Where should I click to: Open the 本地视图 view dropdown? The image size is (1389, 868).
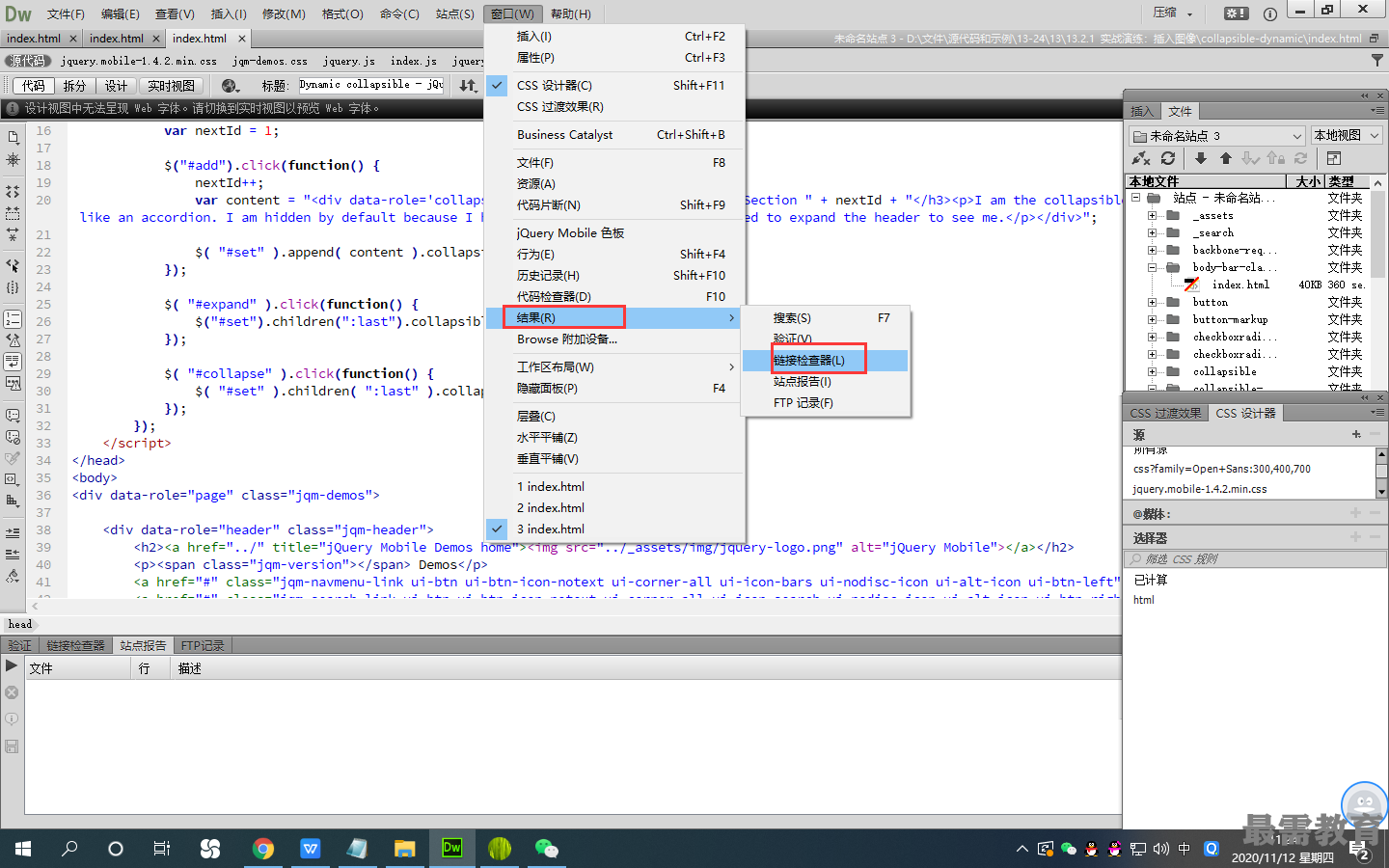pyautogui.click(x=1347, y=136)
